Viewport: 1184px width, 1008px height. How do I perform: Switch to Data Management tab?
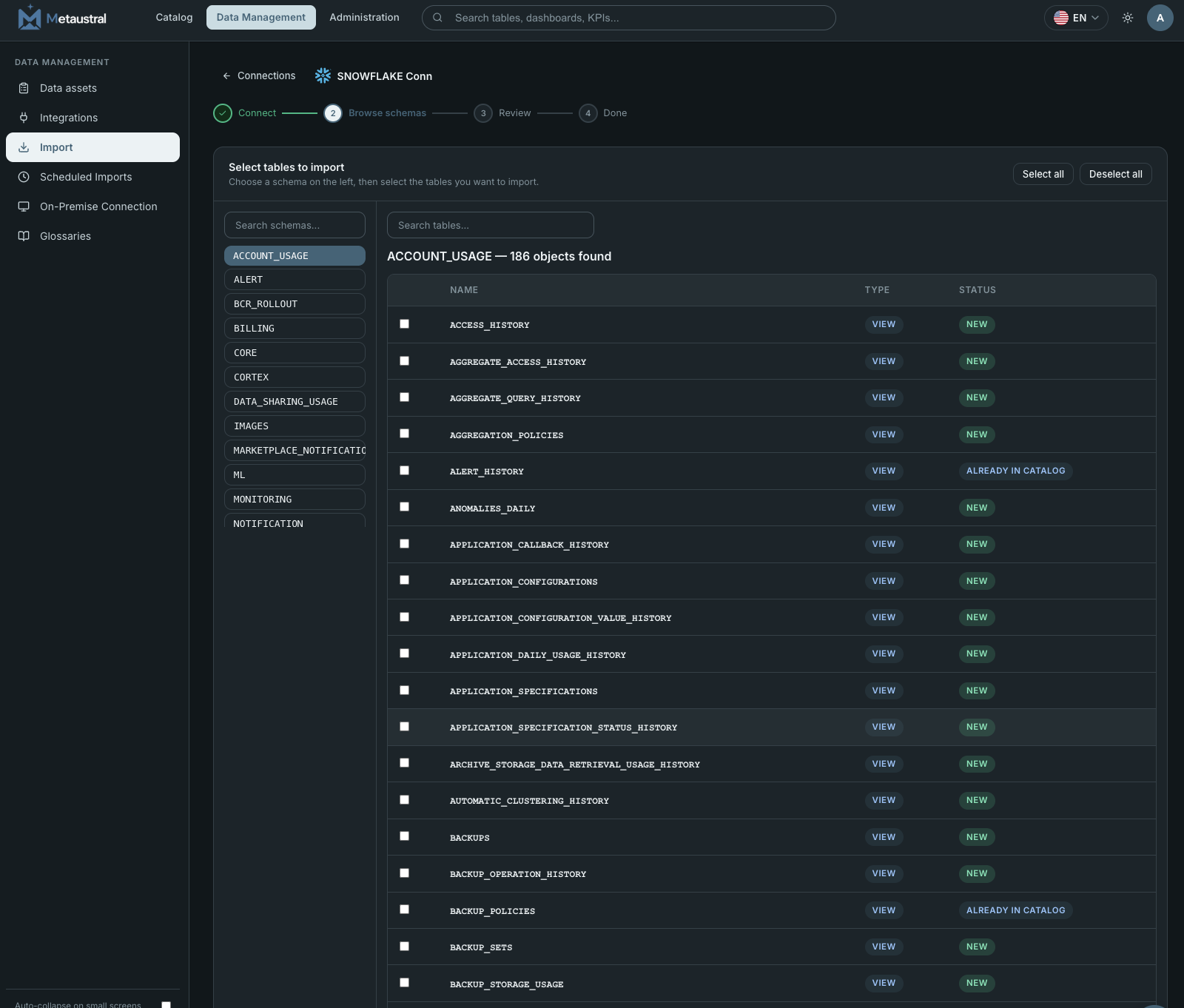(x=261, y=17)
